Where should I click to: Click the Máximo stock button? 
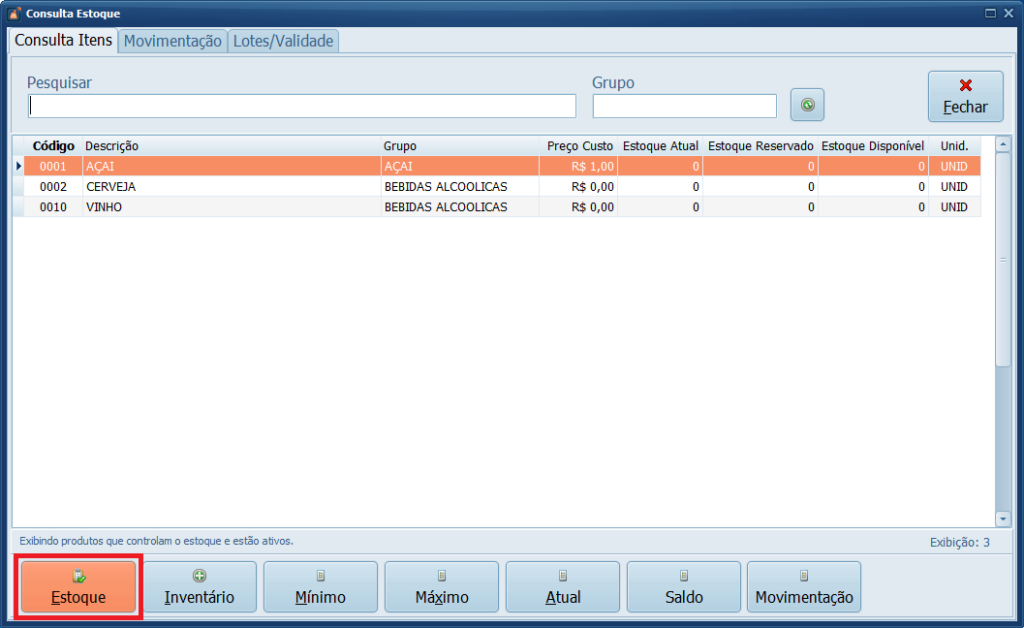441,587
